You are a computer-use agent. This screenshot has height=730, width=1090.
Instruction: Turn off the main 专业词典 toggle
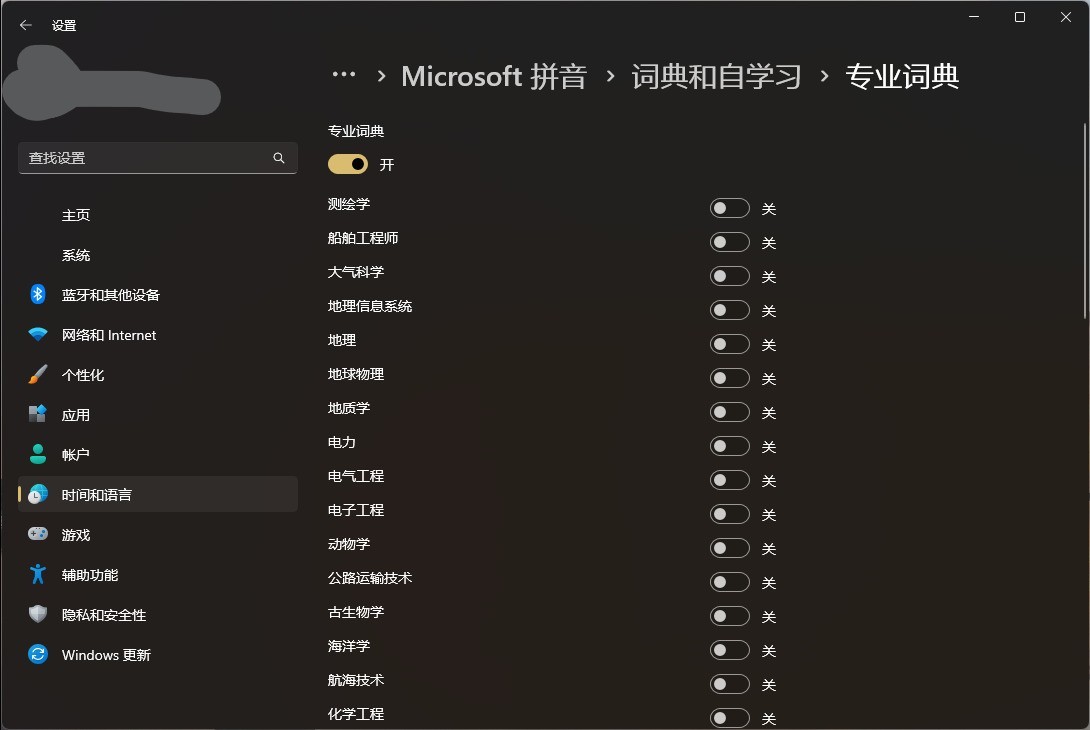[348, 164]
